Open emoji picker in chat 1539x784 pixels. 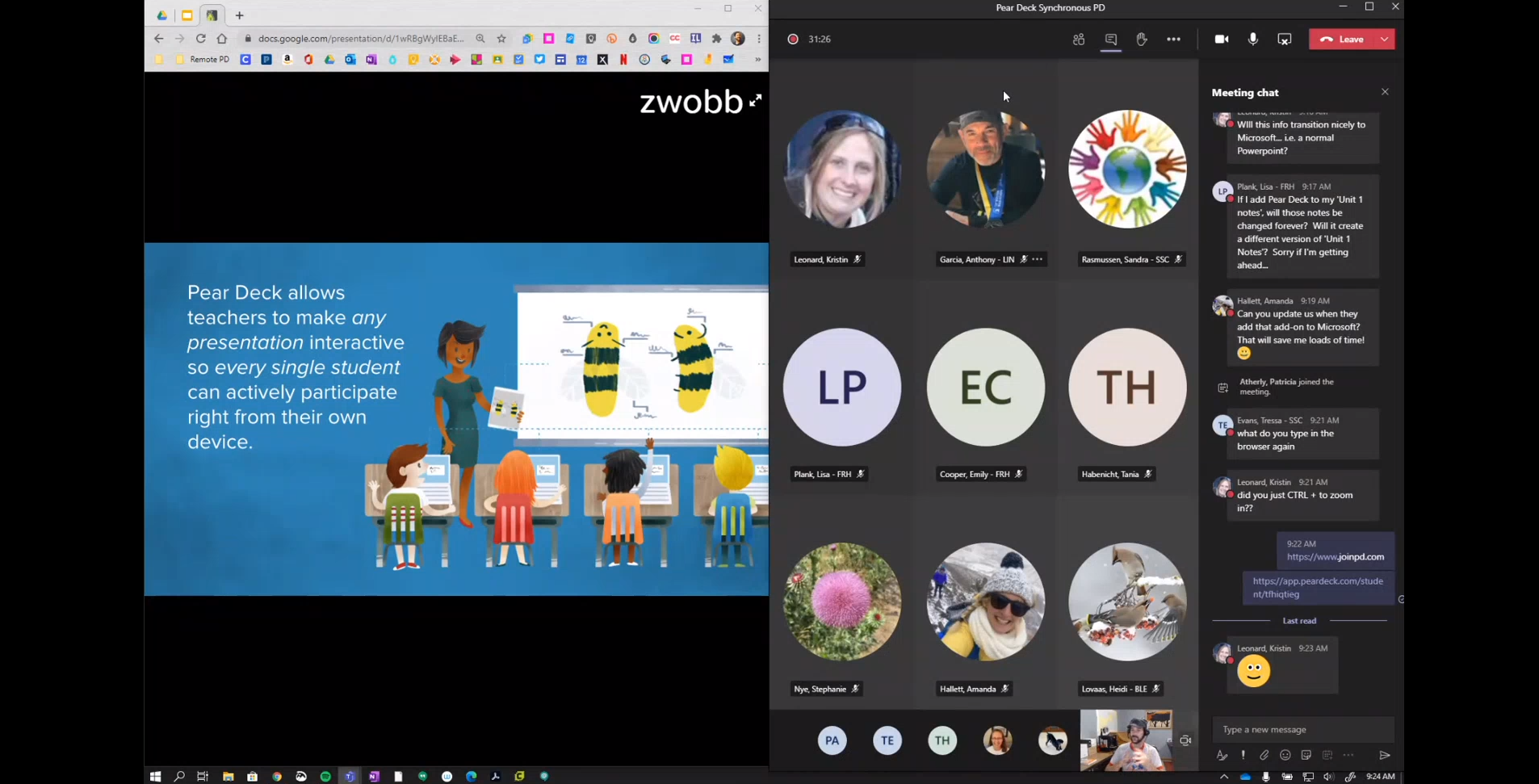tap(1285, 755)
